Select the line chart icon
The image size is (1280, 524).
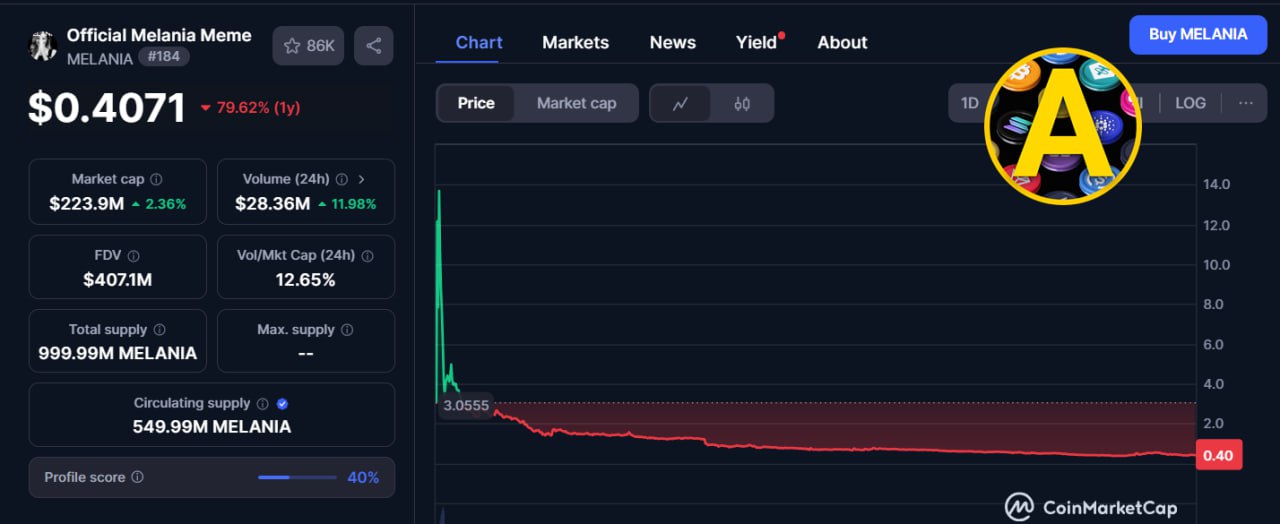pos(680,103)
